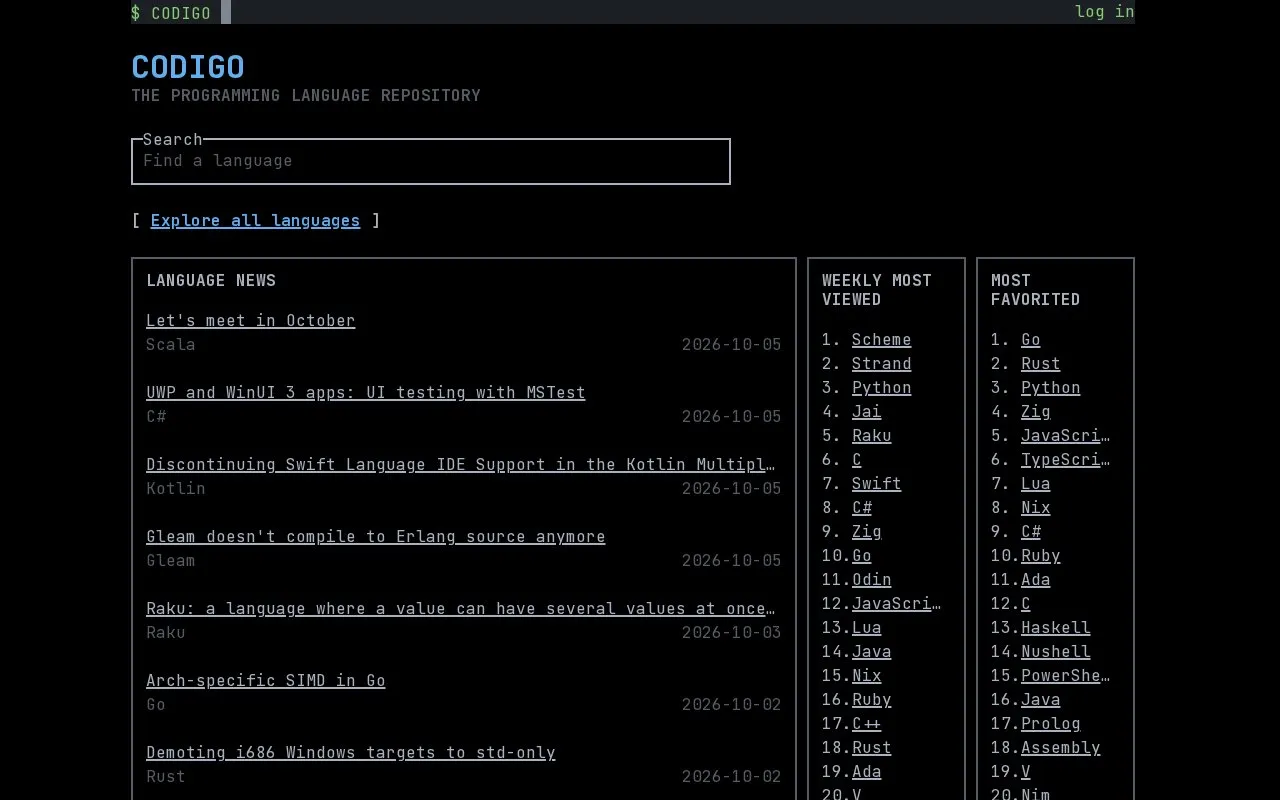Focus the Find a language search field
This screenshot has height=800, width=1280.
431,161
